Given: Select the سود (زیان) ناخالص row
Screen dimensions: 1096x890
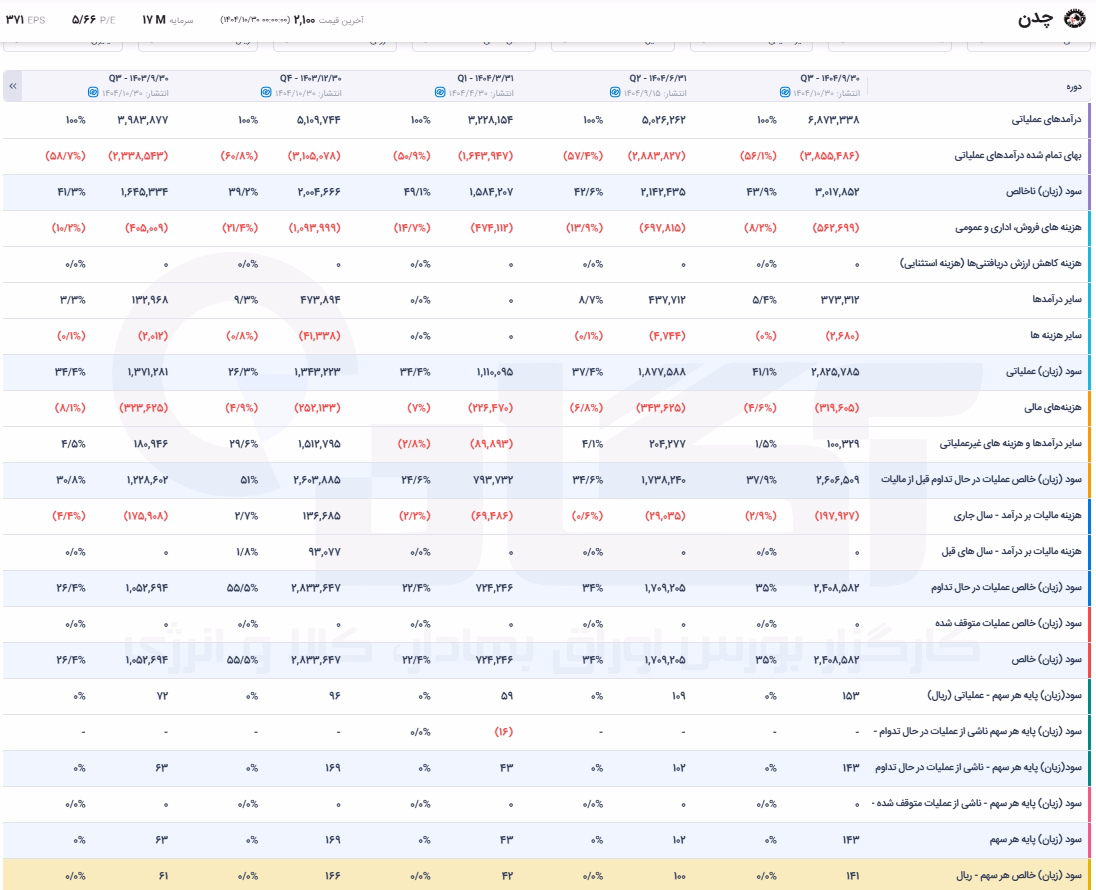Looking at the screenshot, I should click(546, 192).
